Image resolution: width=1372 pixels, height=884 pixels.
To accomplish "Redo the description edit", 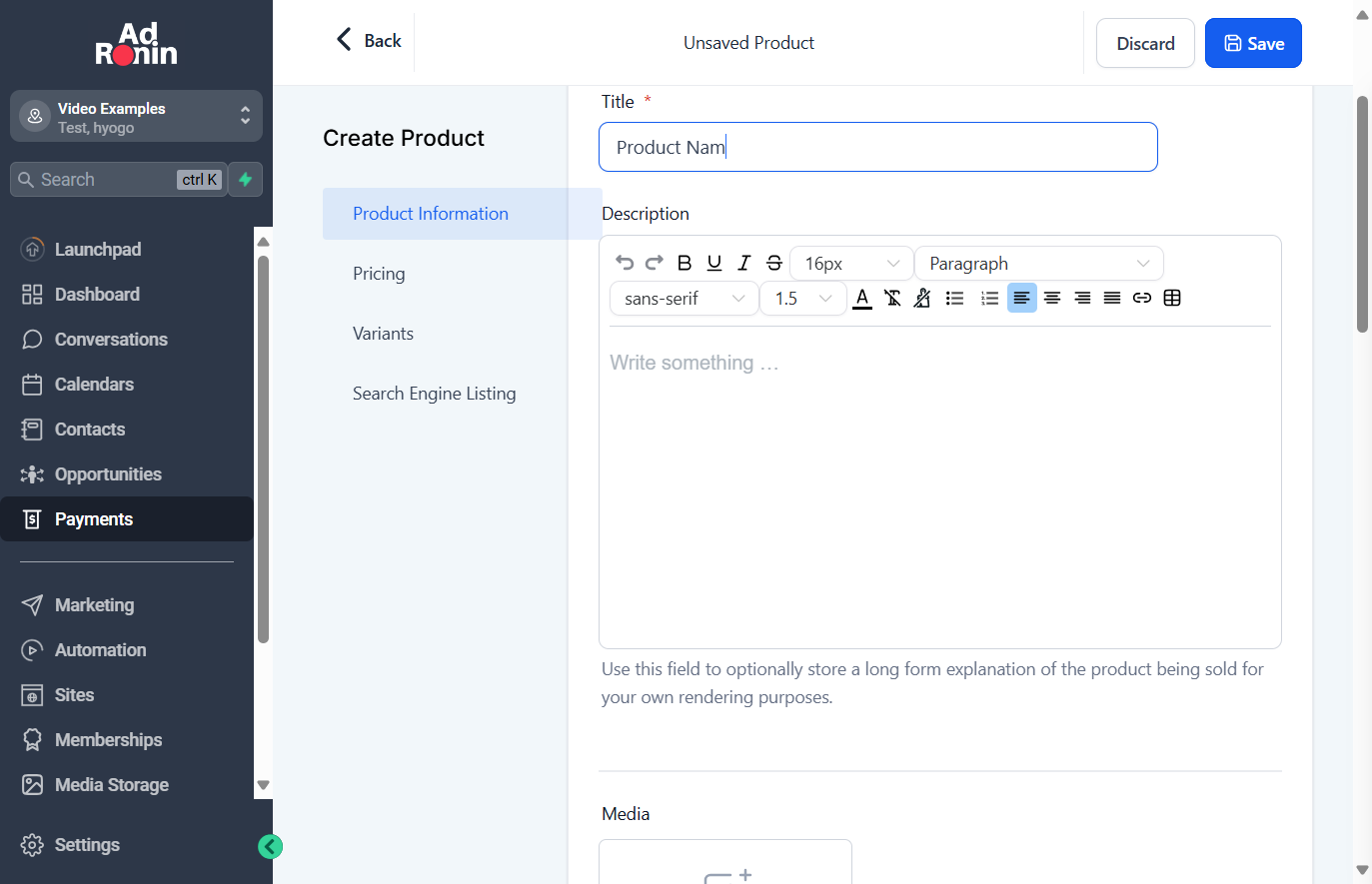I will [x=655, y=263].
